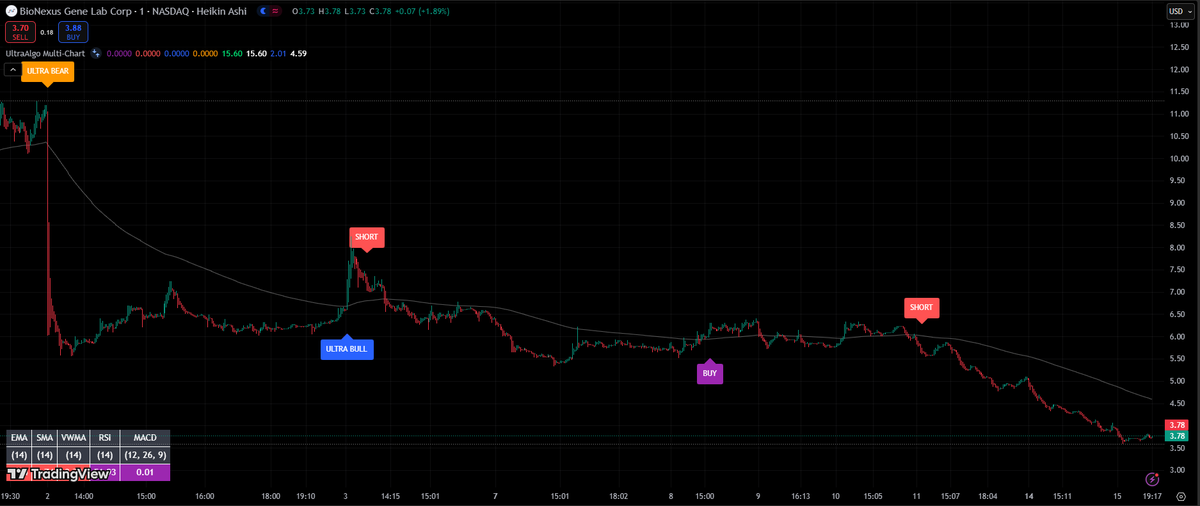Click the VWMA header cell in table
This screenshot has width=1200, height=506.
coord(74,437)
